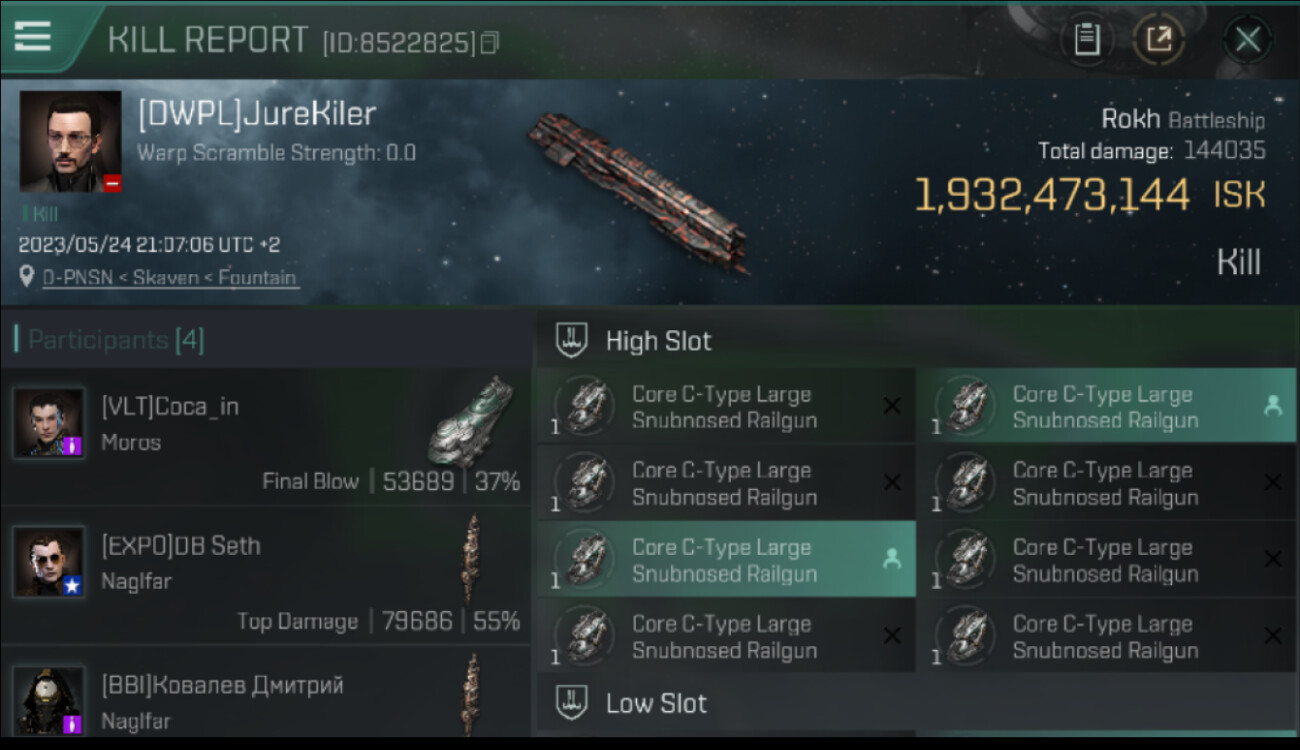Select highlighted top-right railgun with person icon

pos(1107,407)
